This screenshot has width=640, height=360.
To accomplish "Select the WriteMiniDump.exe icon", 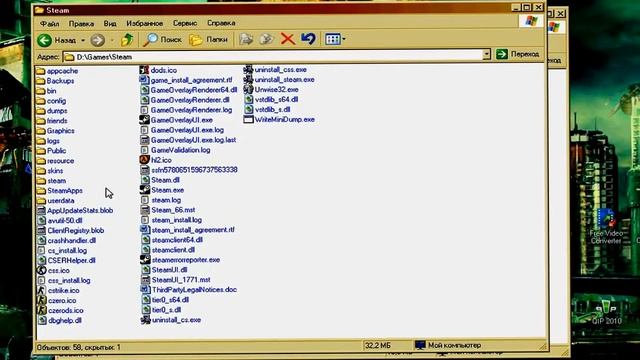I will (248, 119).
